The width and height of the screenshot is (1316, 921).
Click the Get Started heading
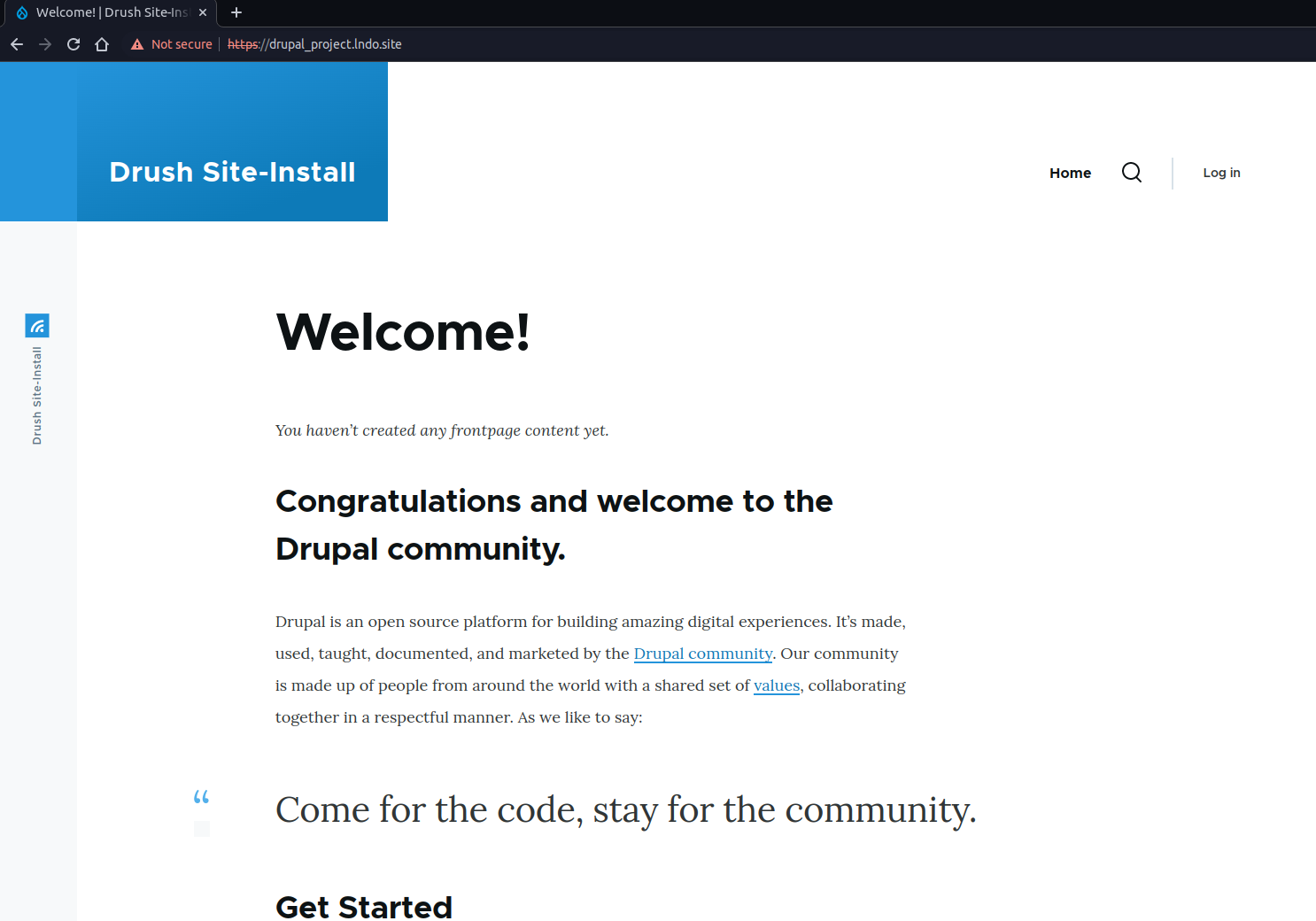tap(364, 907)
